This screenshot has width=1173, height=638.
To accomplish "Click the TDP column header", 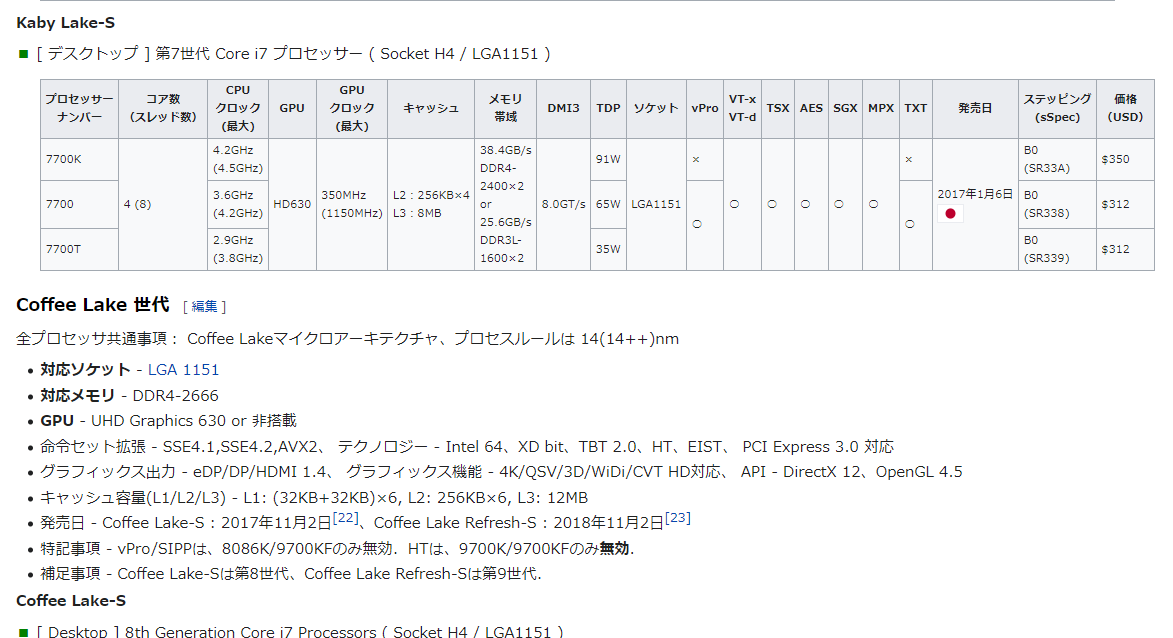I will pos(608,108).
